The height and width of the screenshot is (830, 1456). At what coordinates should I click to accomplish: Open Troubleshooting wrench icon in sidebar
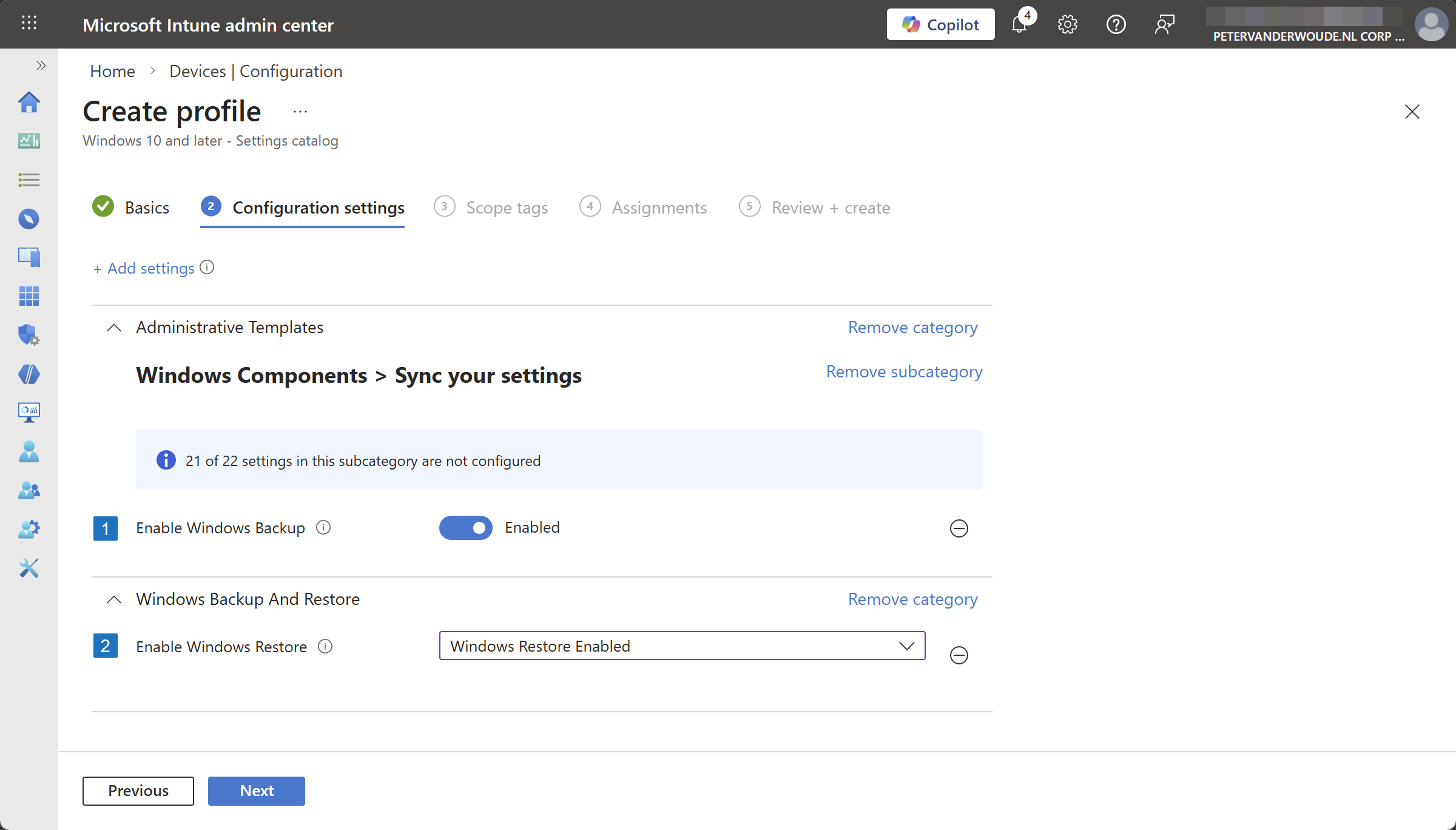click(x=29, y=568)
